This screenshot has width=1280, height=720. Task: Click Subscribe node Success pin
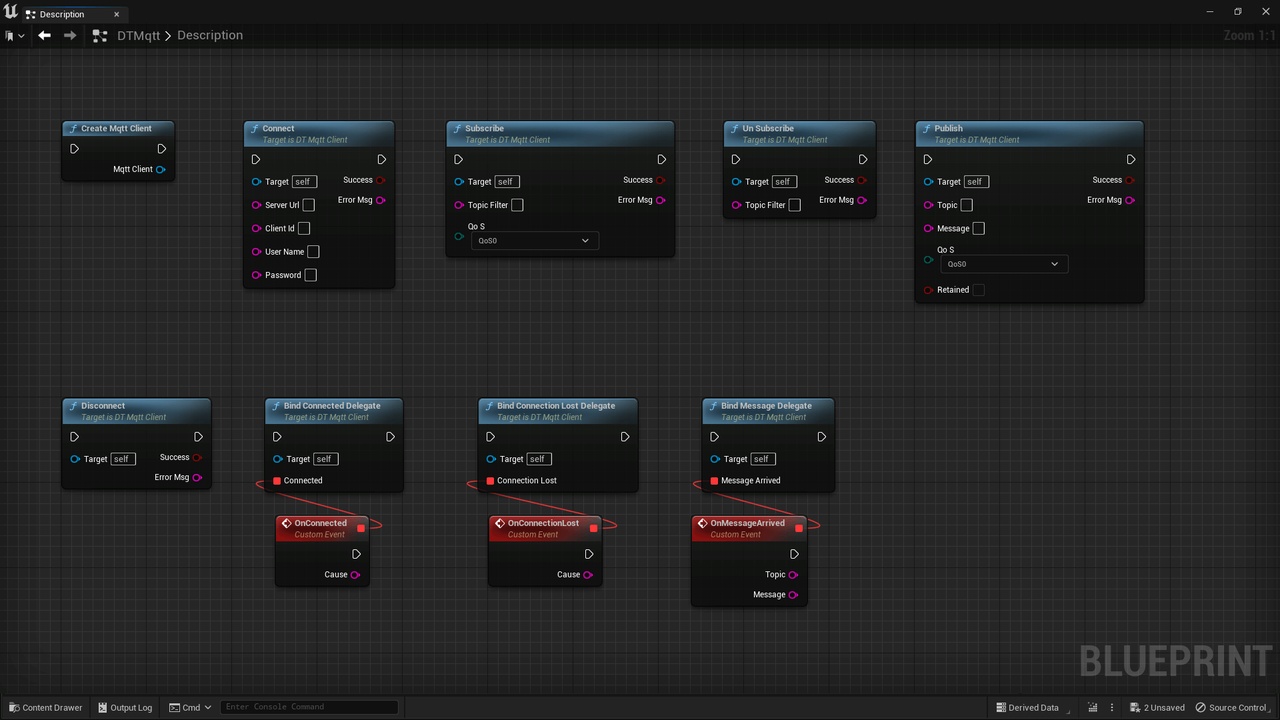[x=661, y=180]
